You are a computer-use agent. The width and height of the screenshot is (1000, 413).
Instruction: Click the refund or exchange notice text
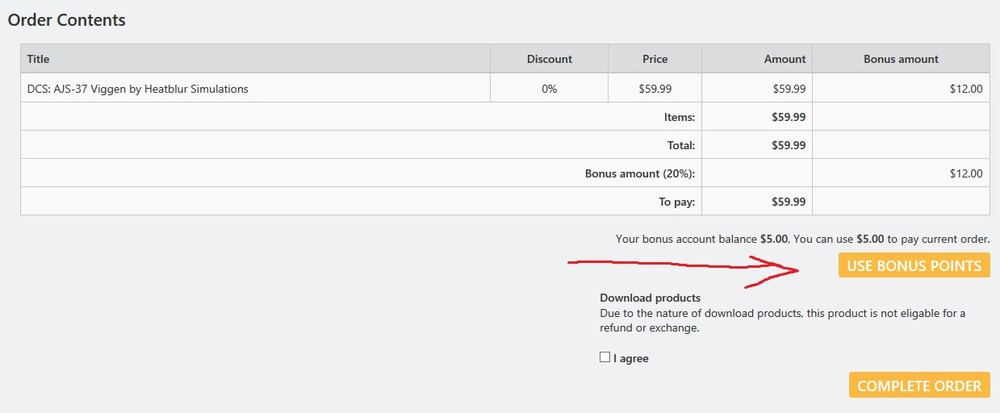click(782, 320)
